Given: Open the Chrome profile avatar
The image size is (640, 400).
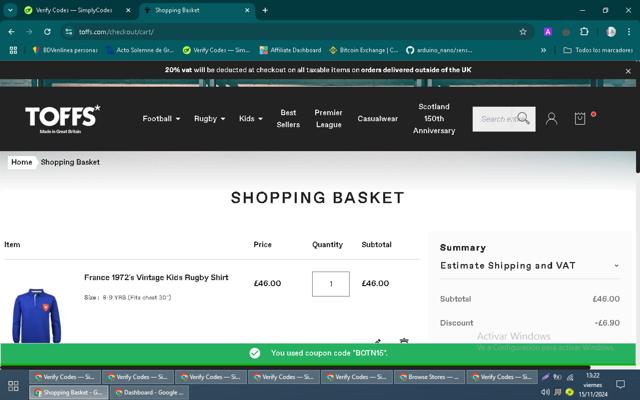Looking at the screenshot, I should tap(611, 32).
